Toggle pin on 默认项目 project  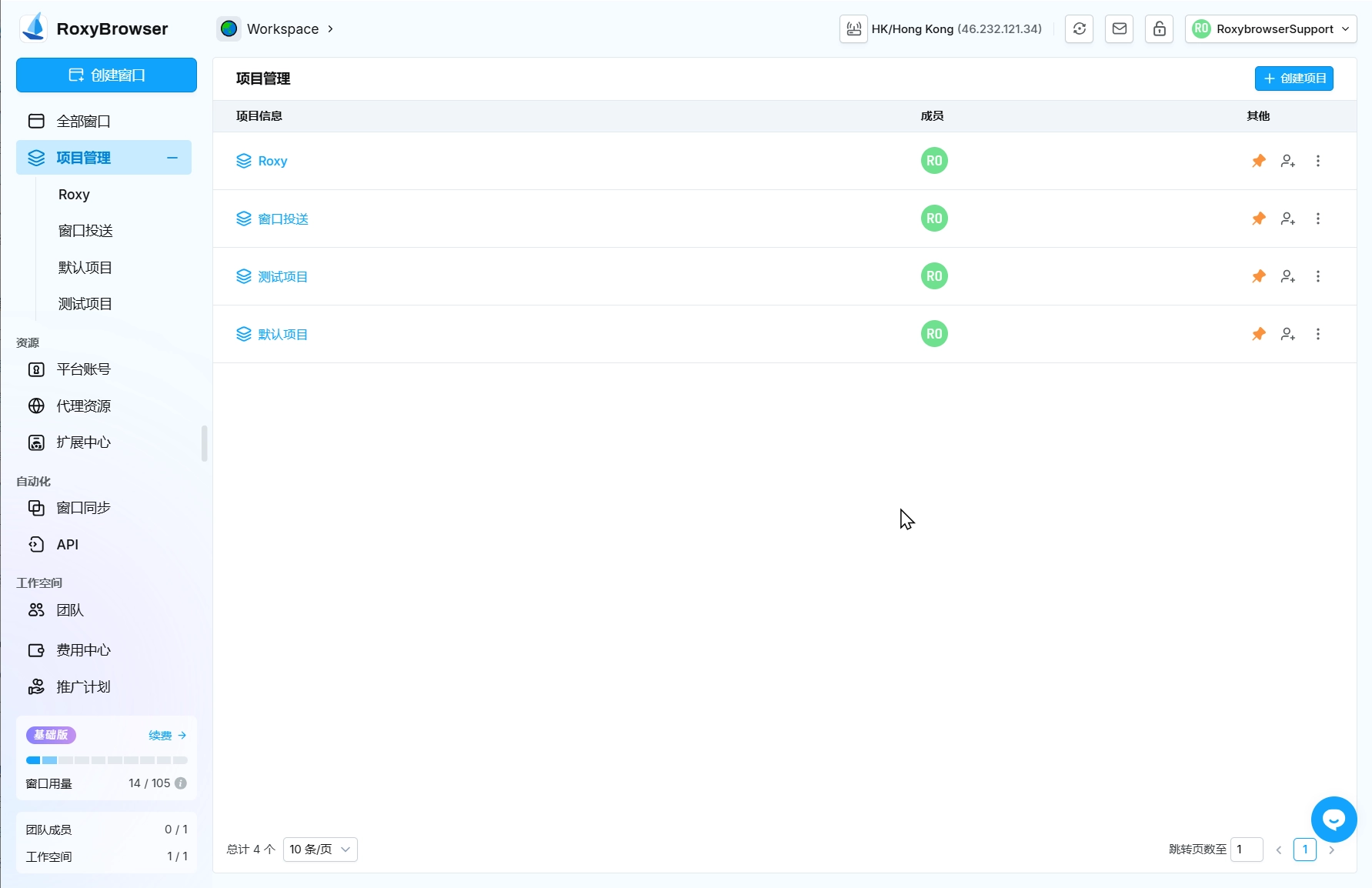(x=1258, y=334)
